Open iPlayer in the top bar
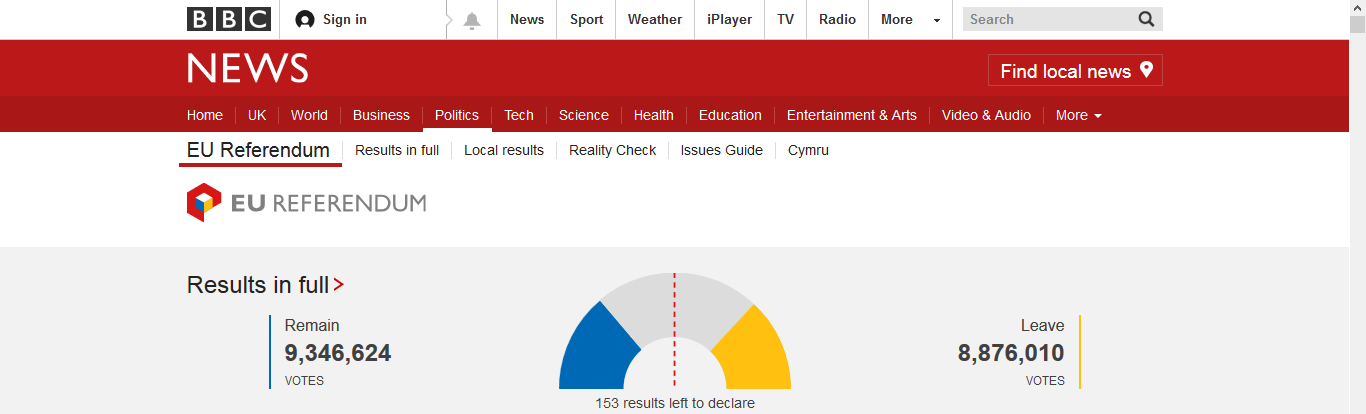 730,19
